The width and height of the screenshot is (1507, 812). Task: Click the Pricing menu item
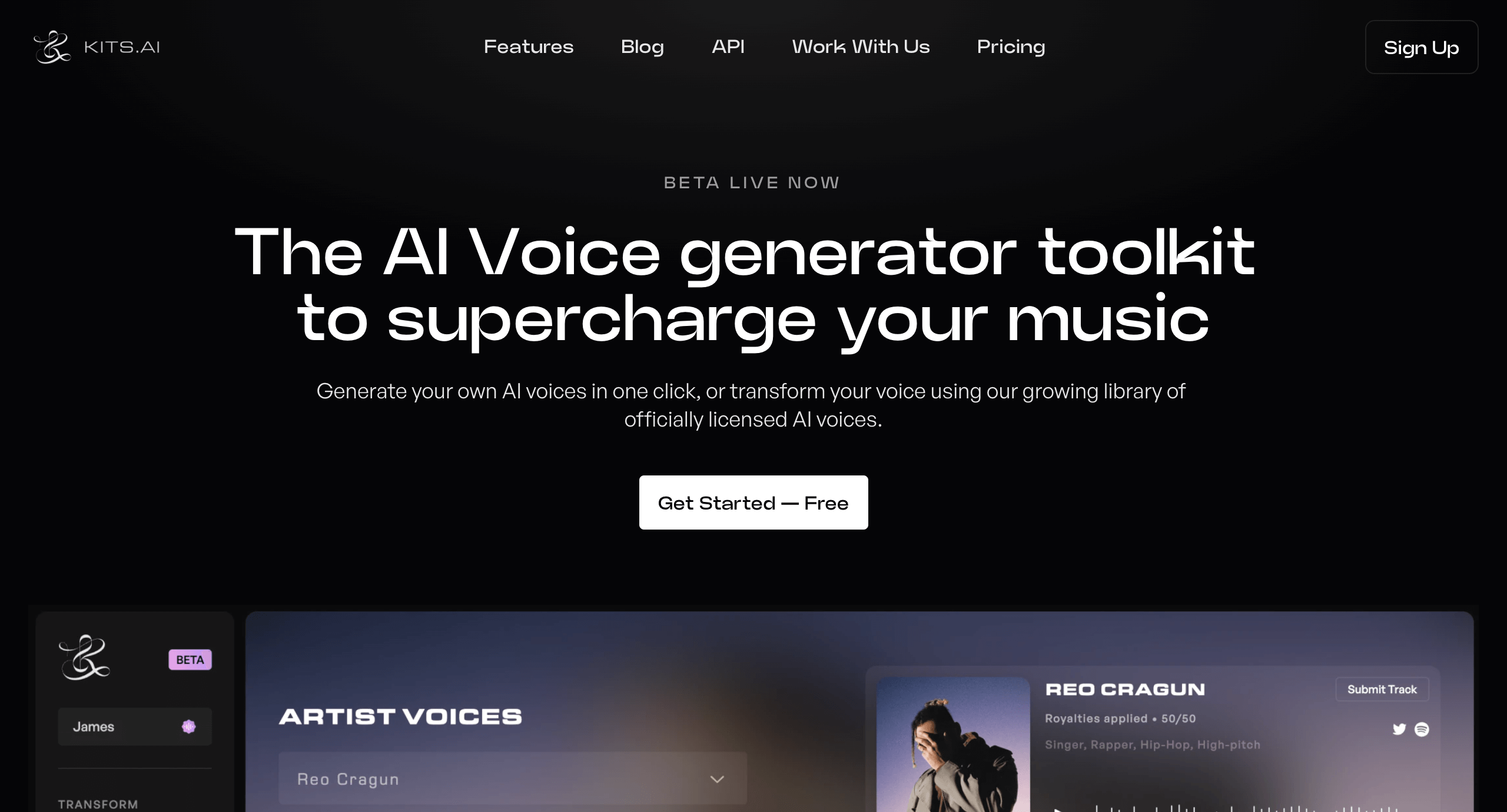[x=1011, y=46]
